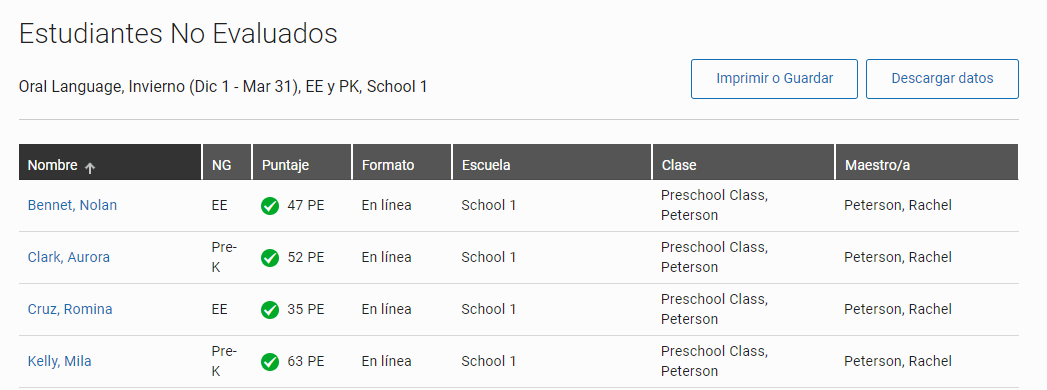Click the Descargar datos button
Viewport: 1047px width, 390px height.
tap(942, 79)
